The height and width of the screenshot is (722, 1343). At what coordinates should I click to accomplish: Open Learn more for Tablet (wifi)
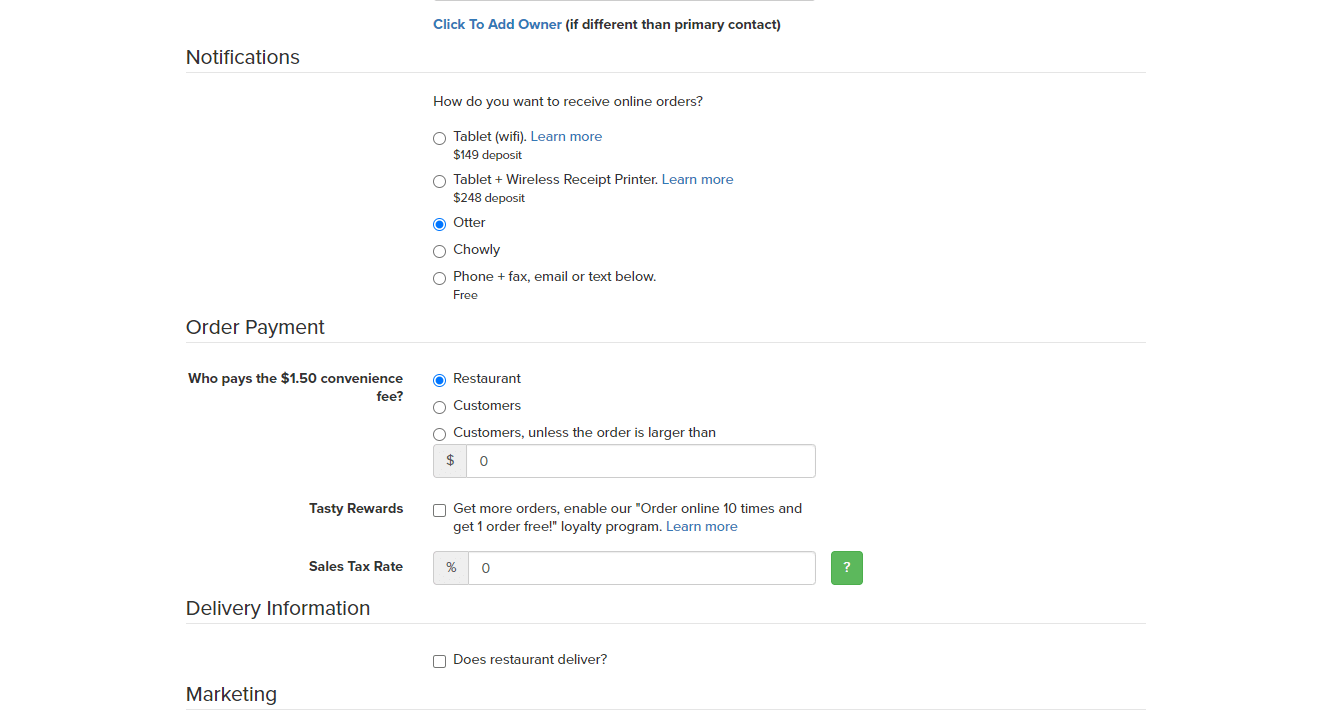click(x=566, y=136)
